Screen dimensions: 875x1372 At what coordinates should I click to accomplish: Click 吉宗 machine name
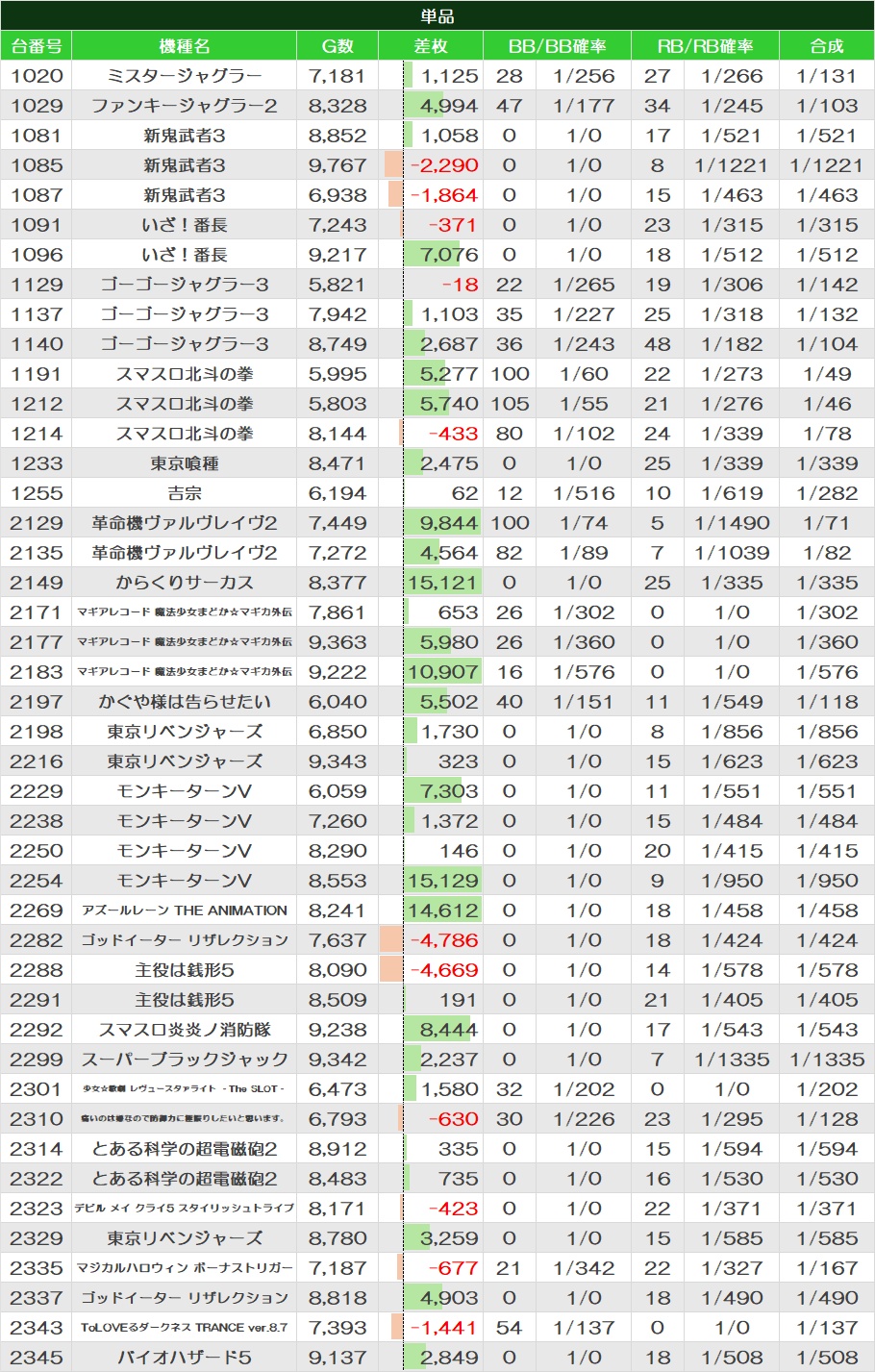(x=184, y=493)
